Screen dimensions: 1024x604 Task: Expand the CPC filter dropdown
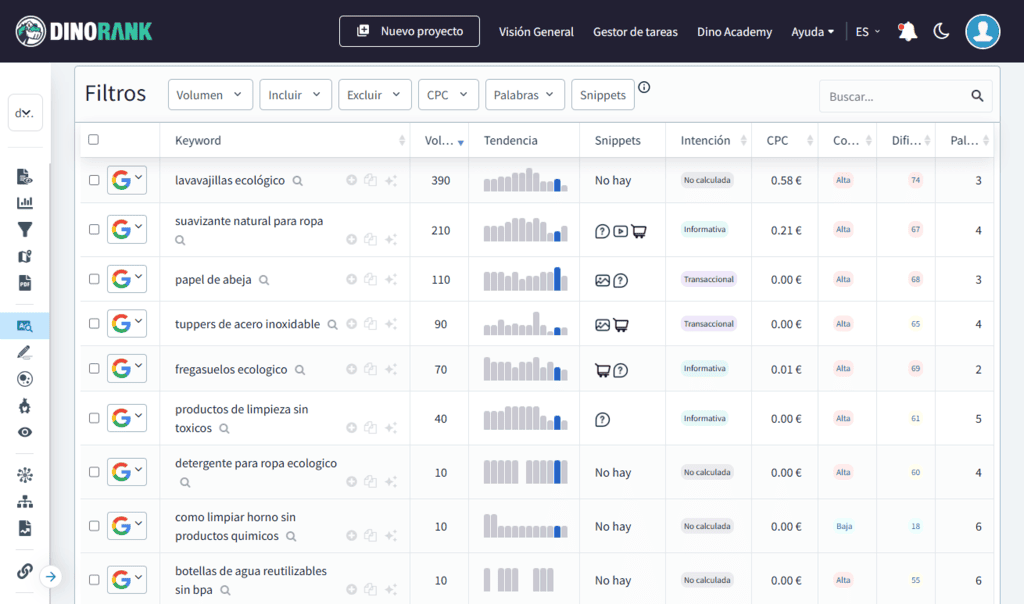[x=448, y=95]
